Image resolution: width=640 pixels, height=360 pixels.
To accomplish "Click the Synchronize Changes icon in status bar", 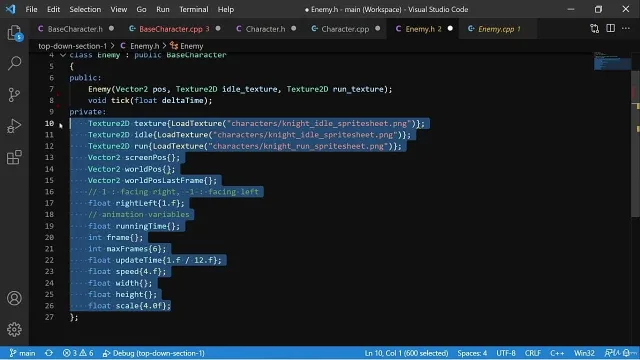I will tap(49, 353).
